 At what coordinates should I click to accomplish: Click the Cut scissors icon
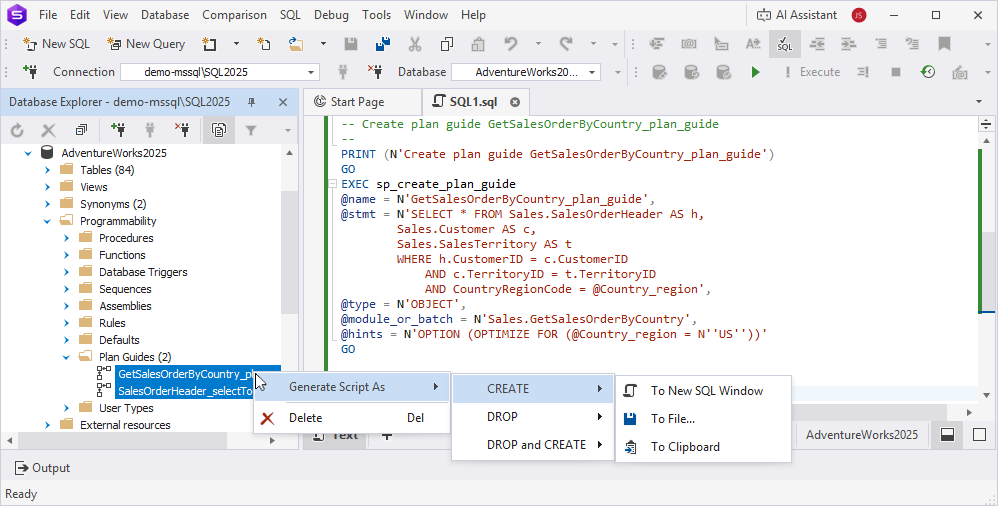[x=415, y=44]
